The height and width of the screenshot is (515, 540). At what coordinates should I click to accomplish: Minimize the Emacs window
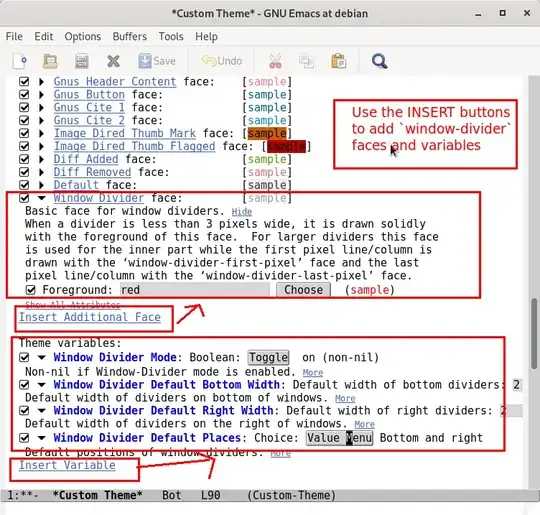(x=478, y=14)
